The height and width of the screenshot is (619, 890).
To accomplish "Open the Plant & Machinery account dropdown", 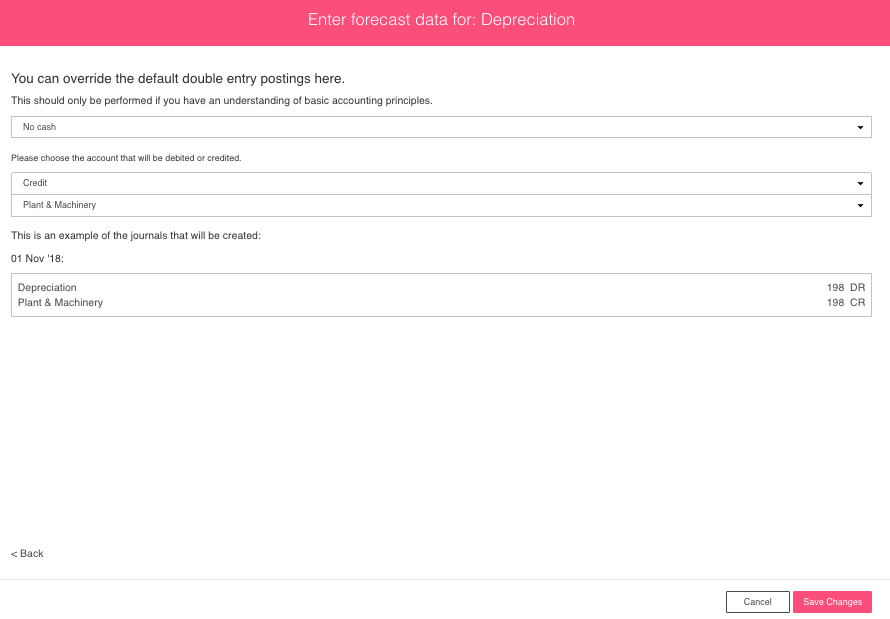I will 441,205.
